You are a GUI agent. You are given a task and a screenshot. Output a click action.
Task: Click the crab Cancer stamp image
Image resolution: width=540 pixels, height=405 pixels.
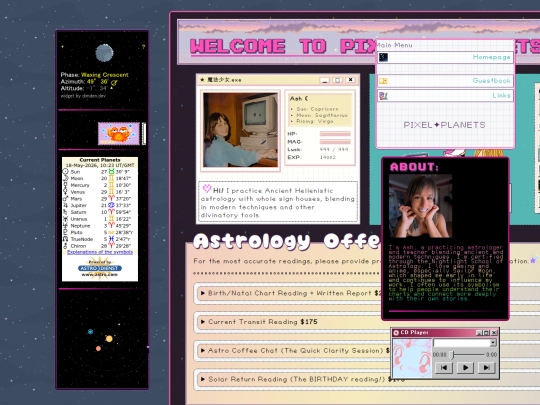click(x=119, y=134)
